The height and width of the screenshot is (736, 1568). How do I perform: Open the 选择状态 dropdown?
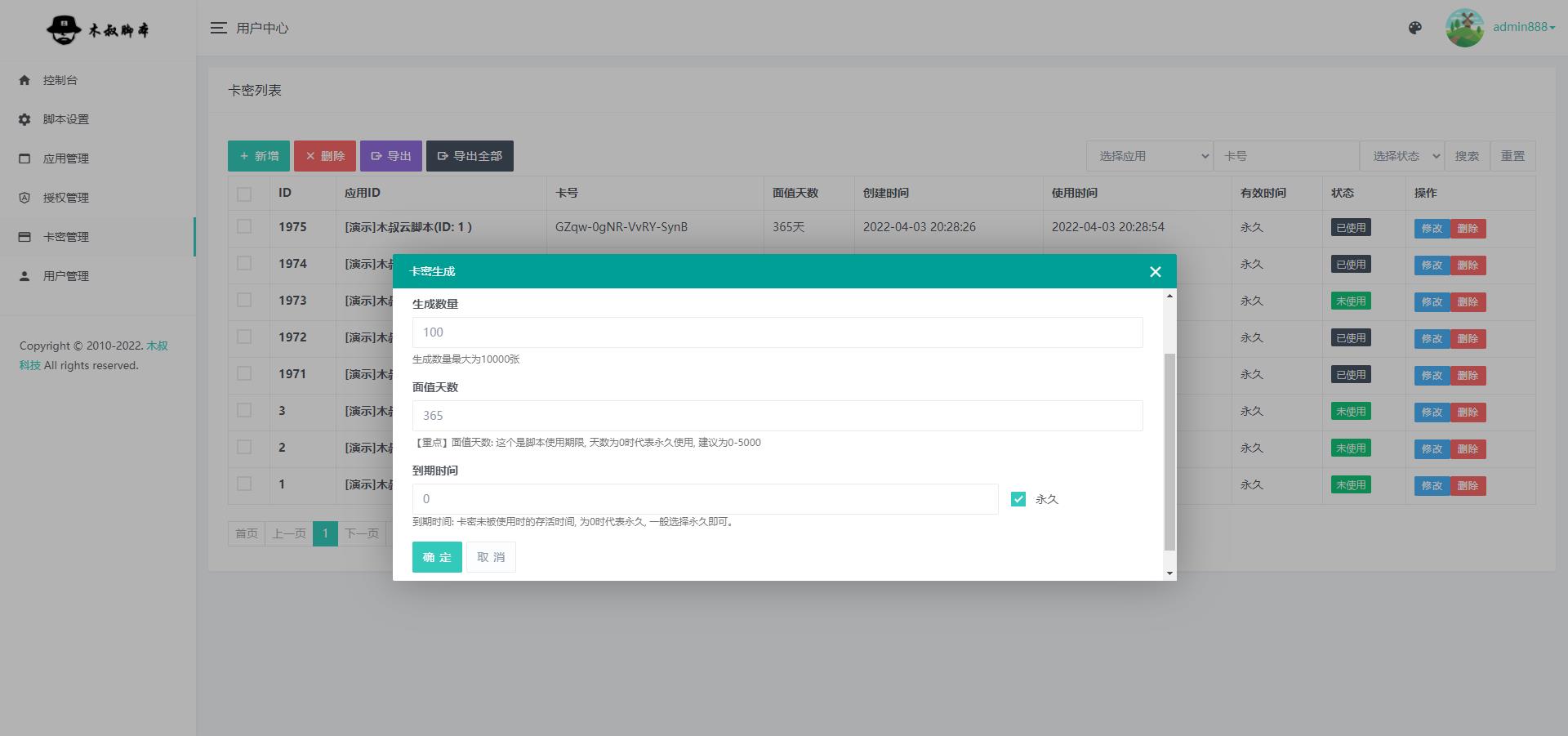pyautogui.click(x=1401, y=156)
